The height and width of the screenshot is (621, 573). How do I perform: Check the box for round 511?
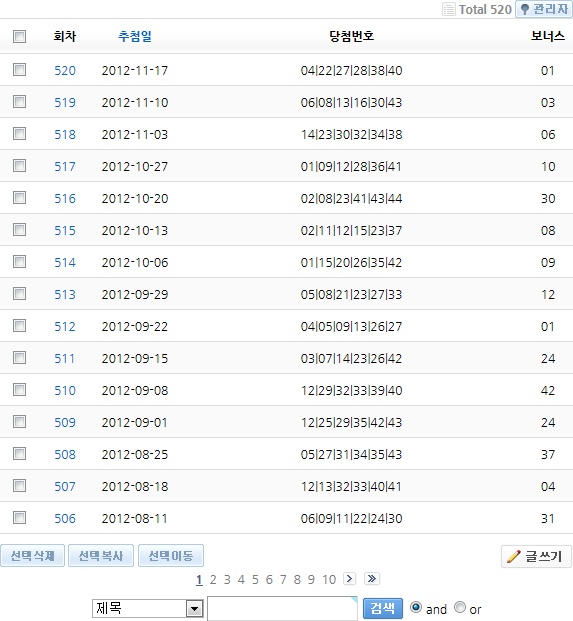[19, 358]
